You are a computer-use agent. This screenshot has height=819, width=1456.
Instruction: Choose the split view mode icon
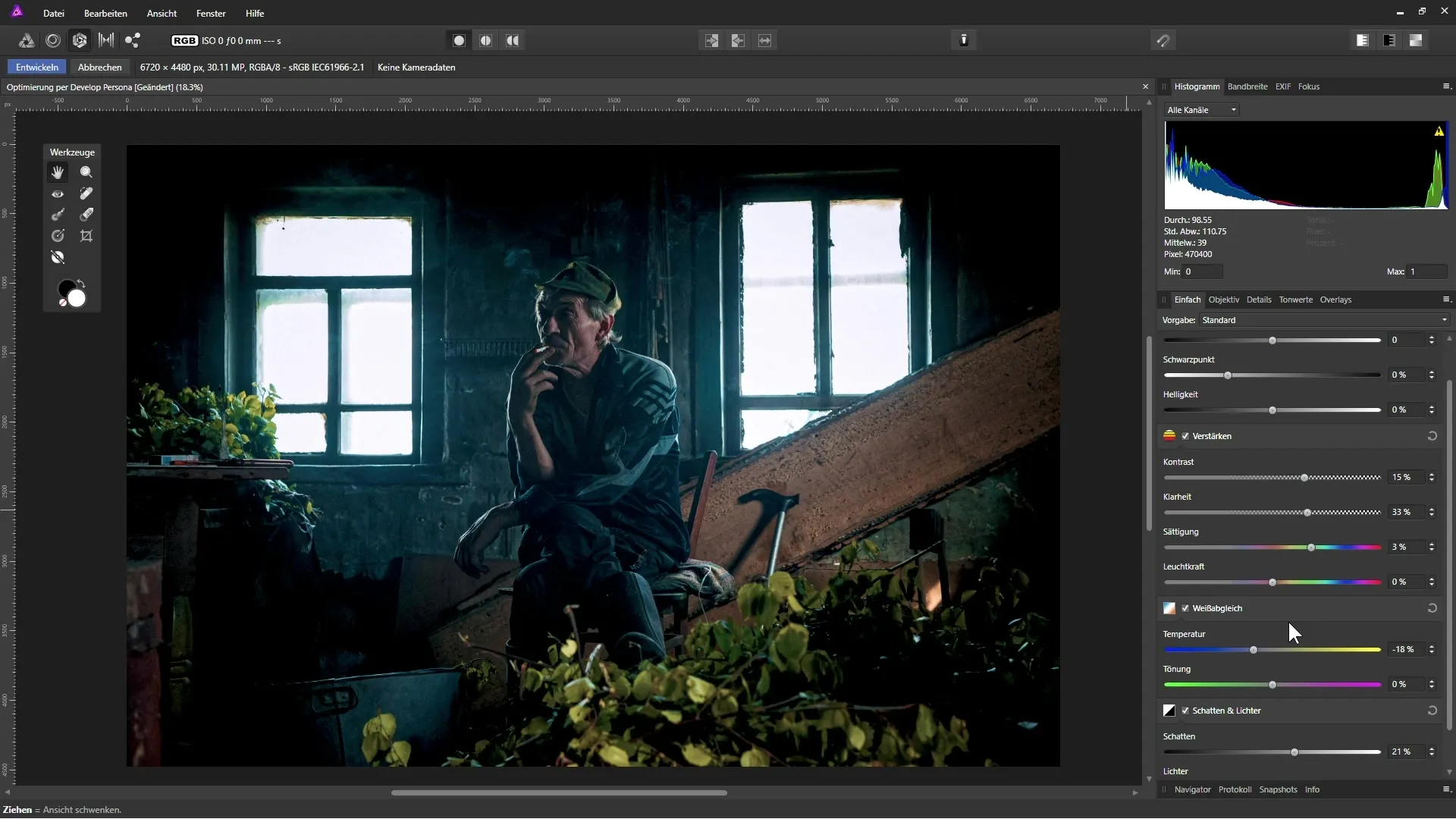485,41
